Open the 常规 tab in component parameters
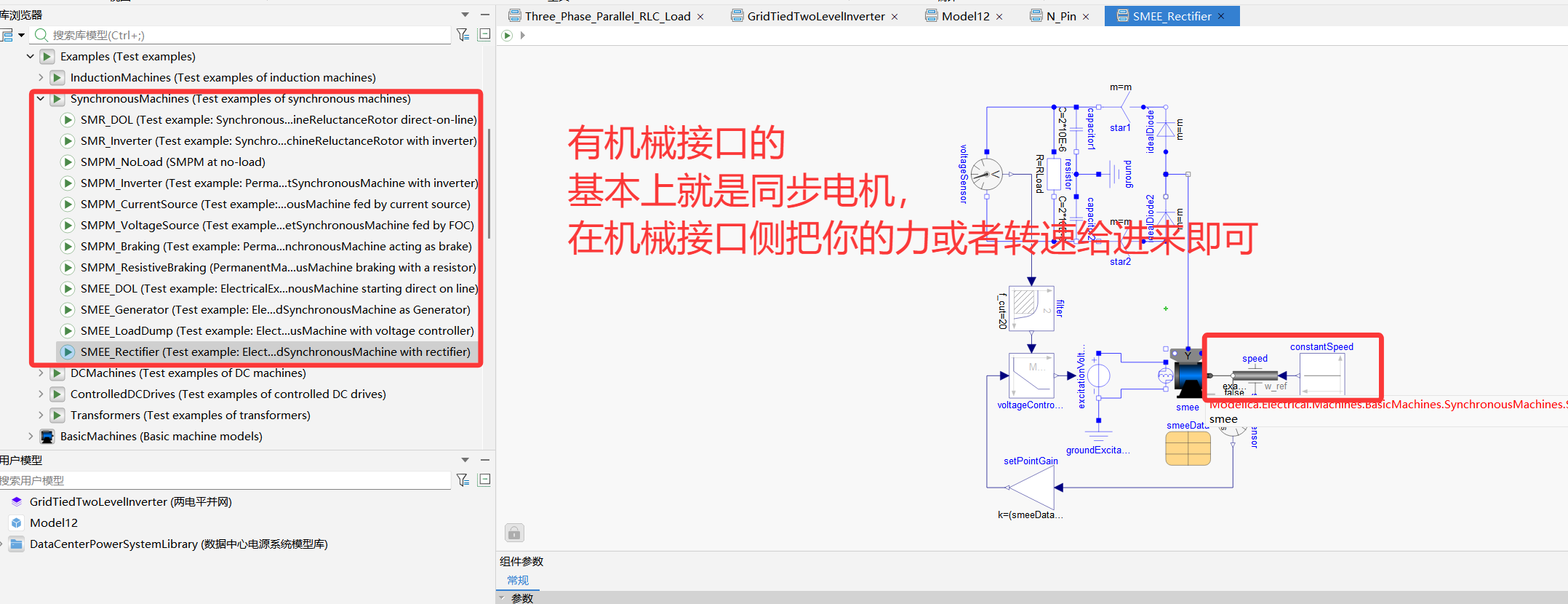The height and width of the screenshot is (604, 1568). click(x=518, y=580)
